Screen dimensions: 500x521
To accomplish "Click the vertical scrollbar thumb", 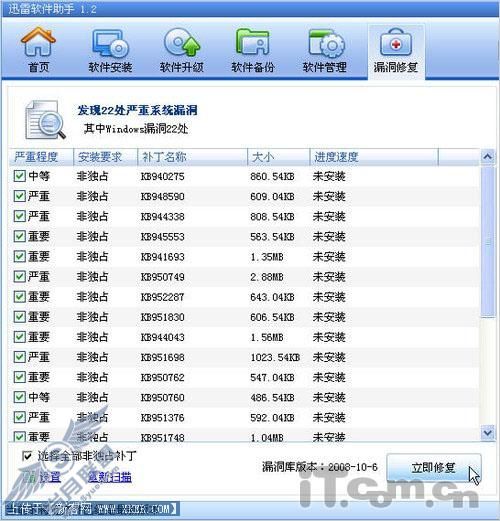I will [x=488, y=242].
